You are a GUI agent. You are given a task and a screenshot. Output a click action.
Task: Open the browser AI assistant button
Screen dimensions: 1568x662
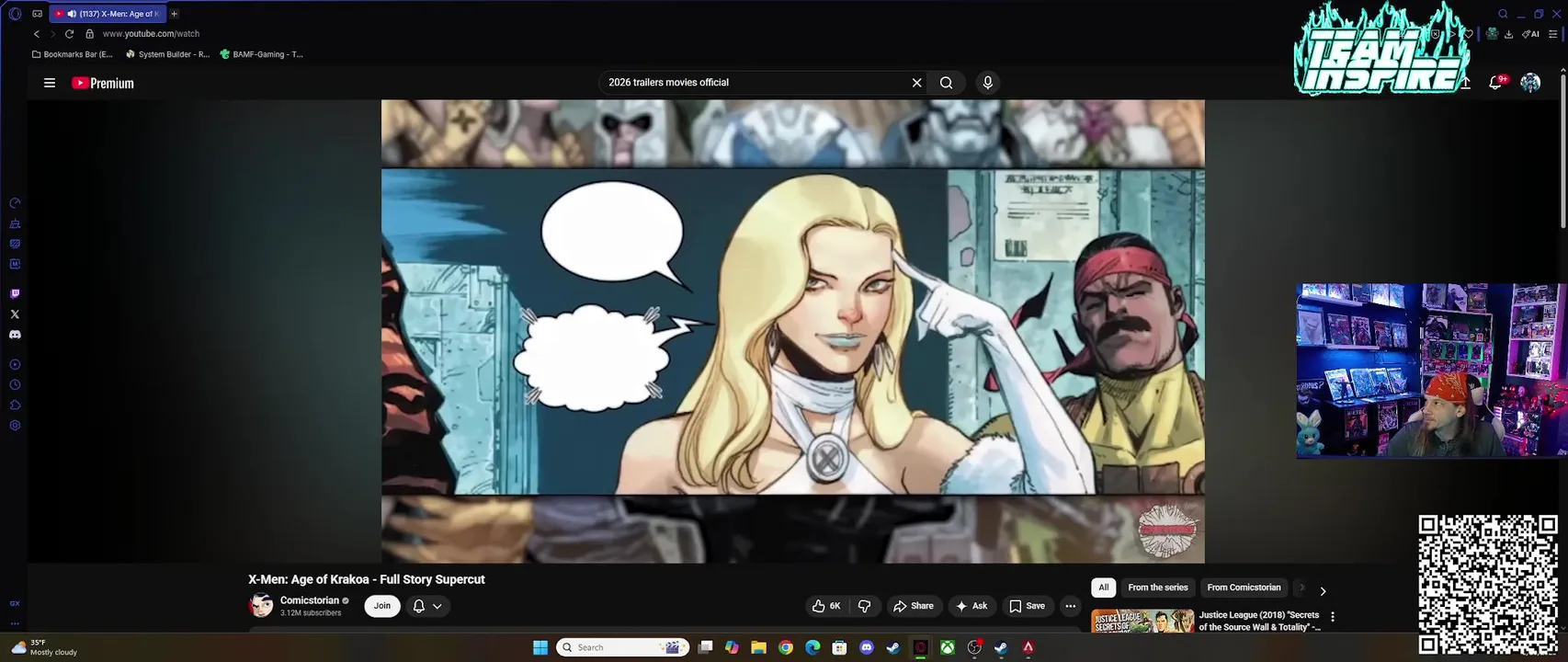coord(1530,34)
